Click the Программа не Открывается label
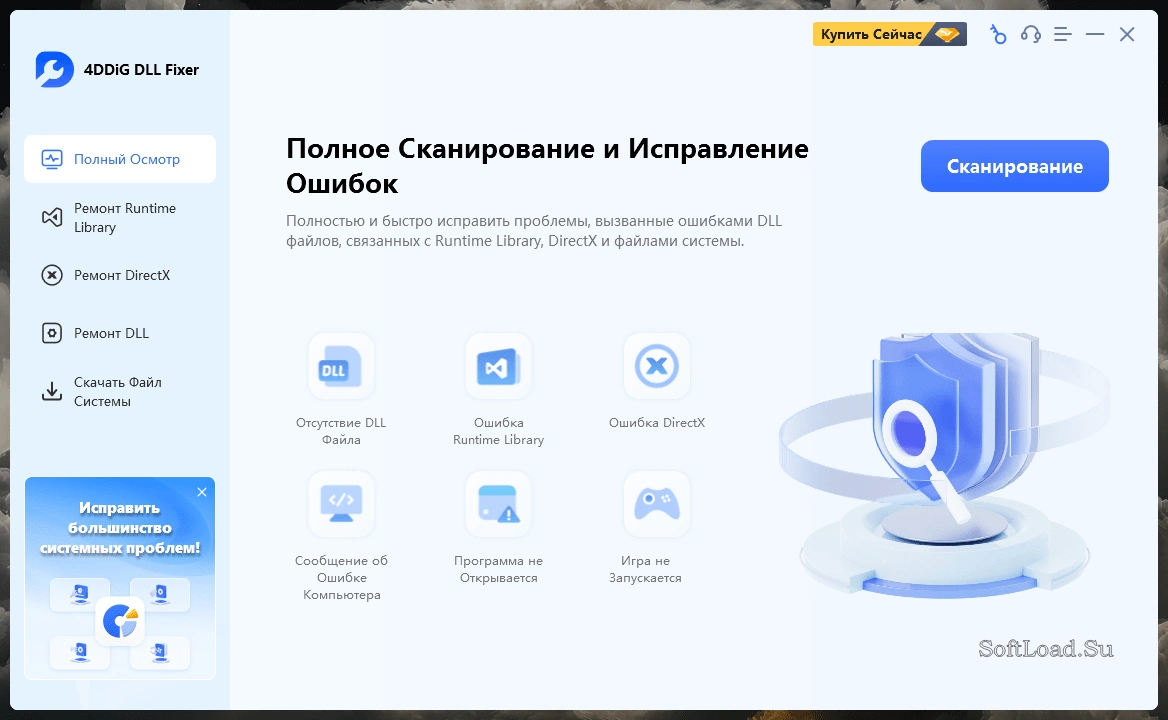This screenshot has height=720, width=1168. [498, 569]
